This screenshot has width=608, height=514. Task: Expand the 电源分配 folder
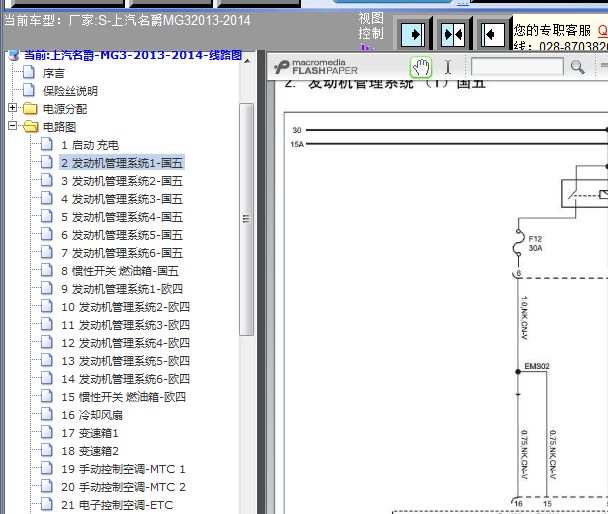click(12, 108)
